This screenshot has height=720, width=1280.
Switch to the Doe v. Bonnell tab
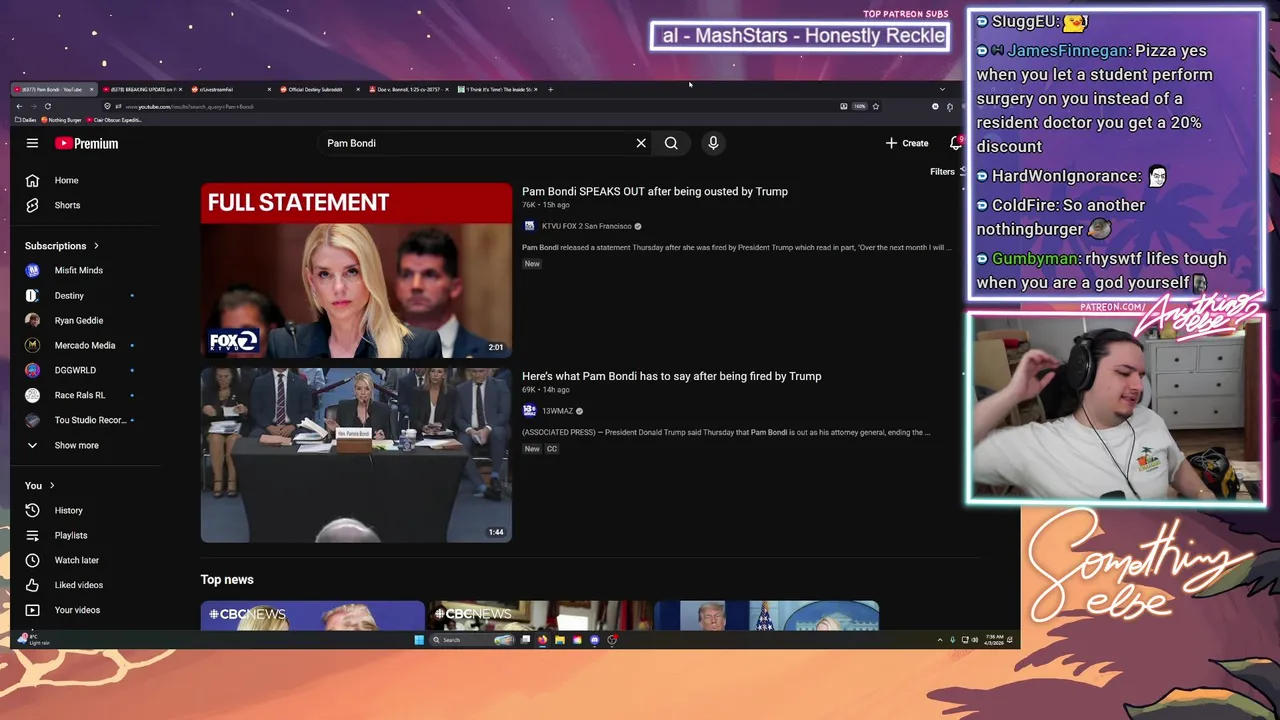[408, 89]
